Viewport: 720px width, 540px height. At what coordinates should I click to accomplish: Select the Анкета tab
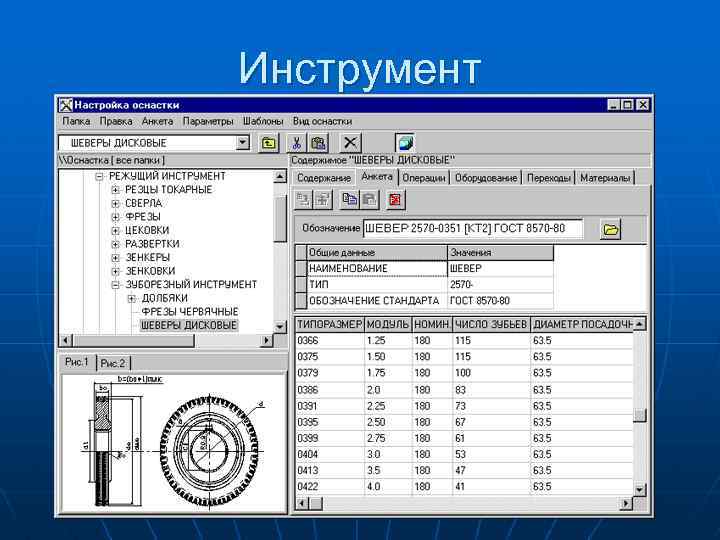[377, 177]
